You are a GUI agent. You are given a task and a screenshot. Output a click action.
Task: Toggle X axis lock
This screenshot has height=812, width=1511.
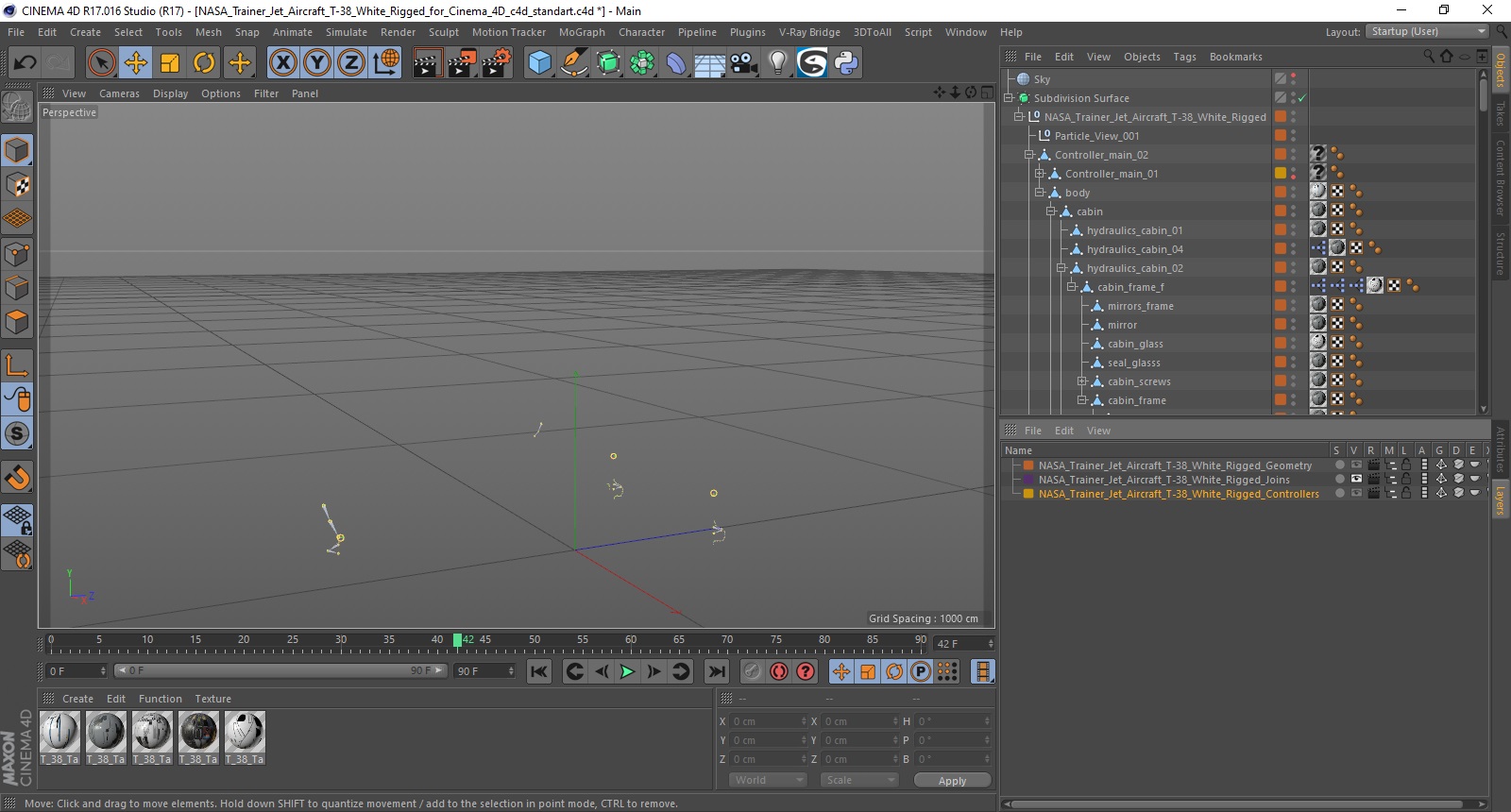[282, 63]
